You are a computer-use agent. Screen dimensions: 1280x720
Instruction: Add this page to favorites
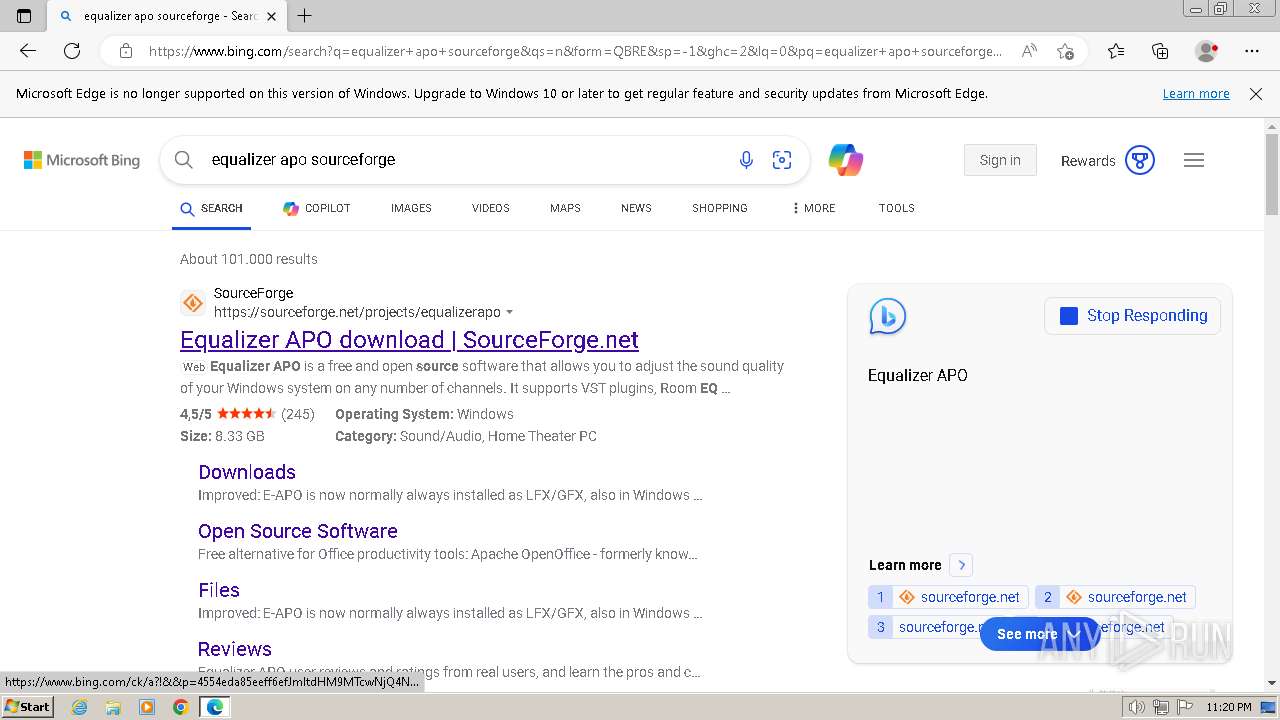point(1066,51)
